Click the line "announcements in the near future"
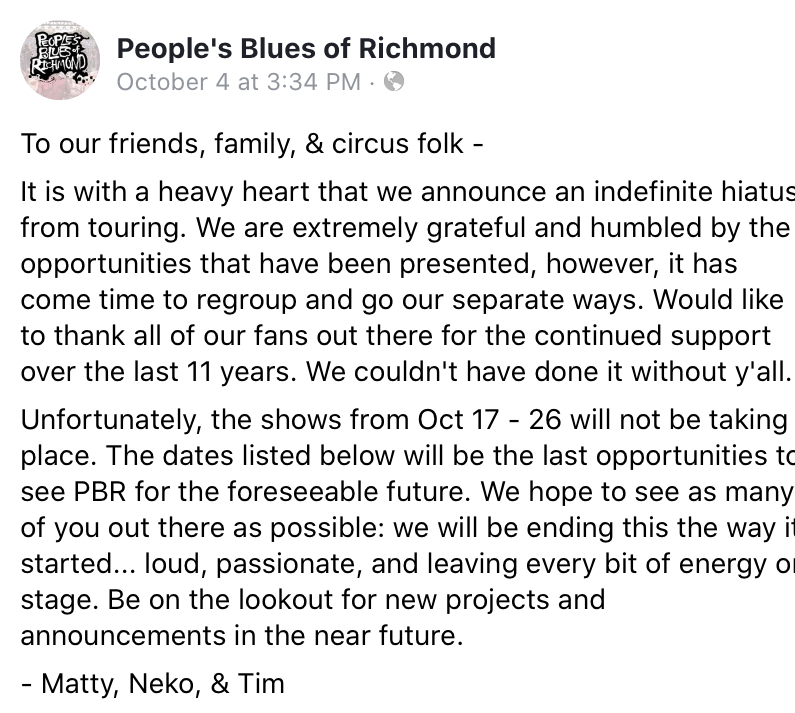795x713 pixels. (x=242, y=636)
